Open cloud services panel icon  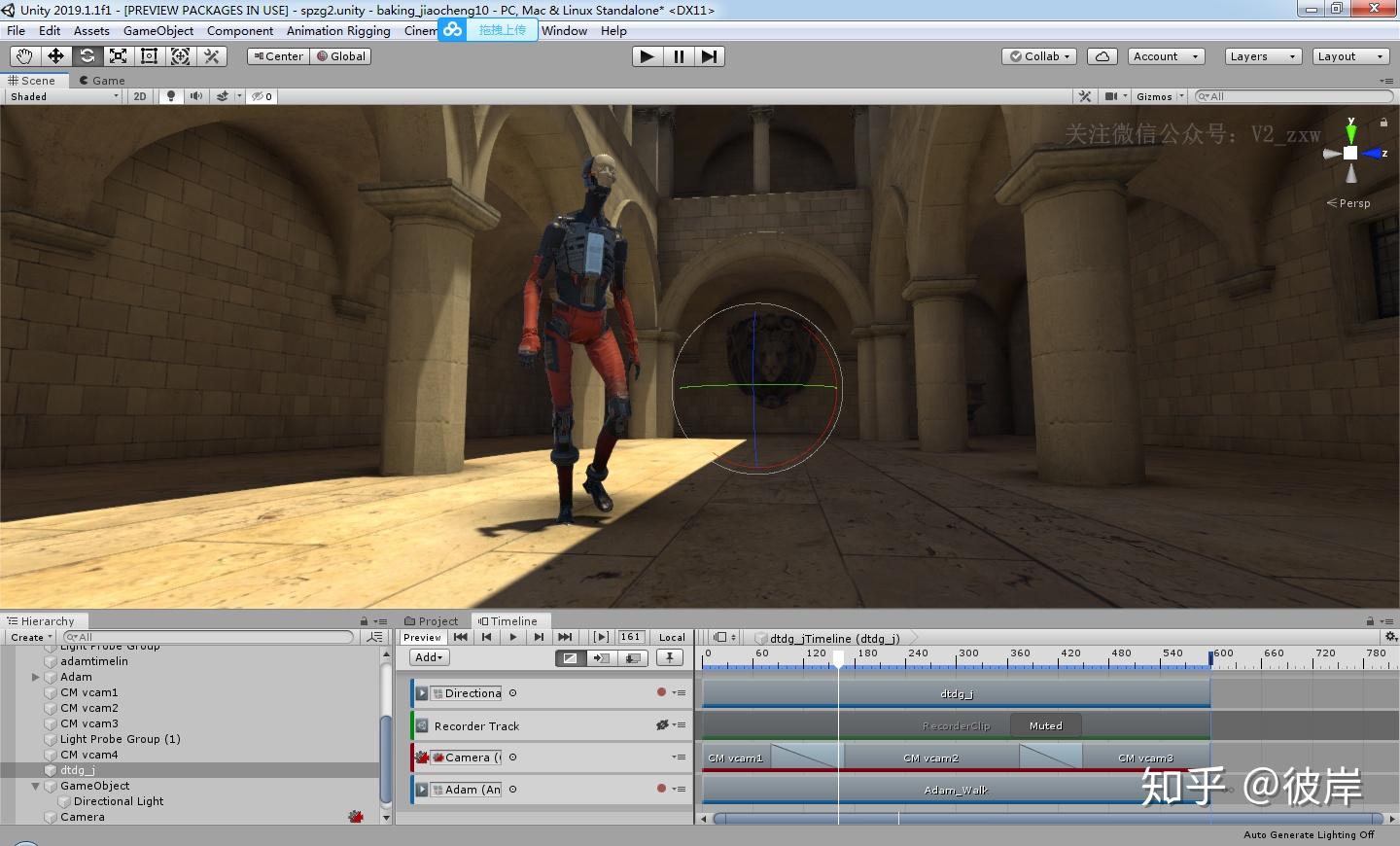[1102, 56]
